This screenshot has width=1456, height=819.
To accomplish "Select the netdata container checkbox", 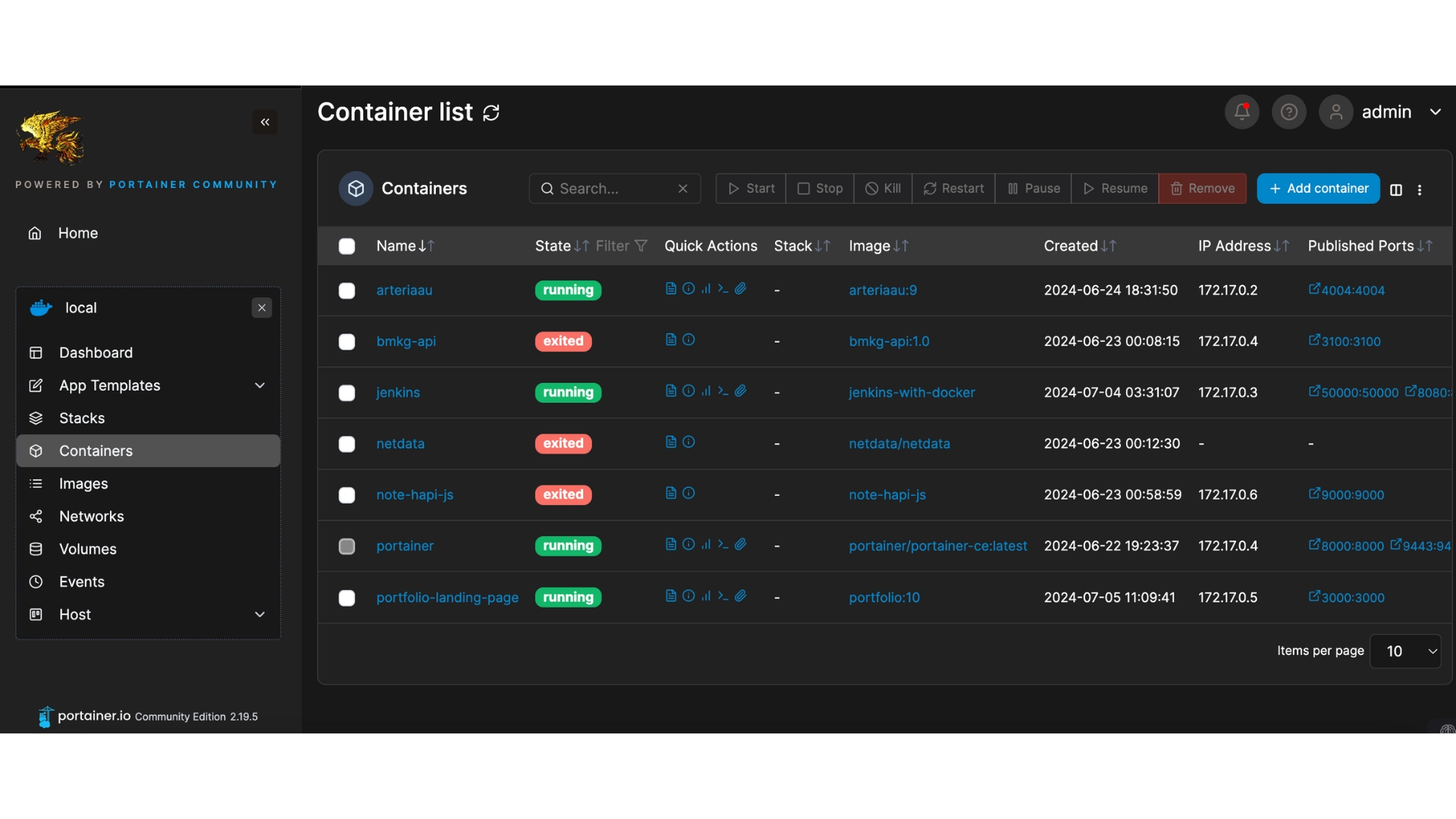I will [347, 444].
